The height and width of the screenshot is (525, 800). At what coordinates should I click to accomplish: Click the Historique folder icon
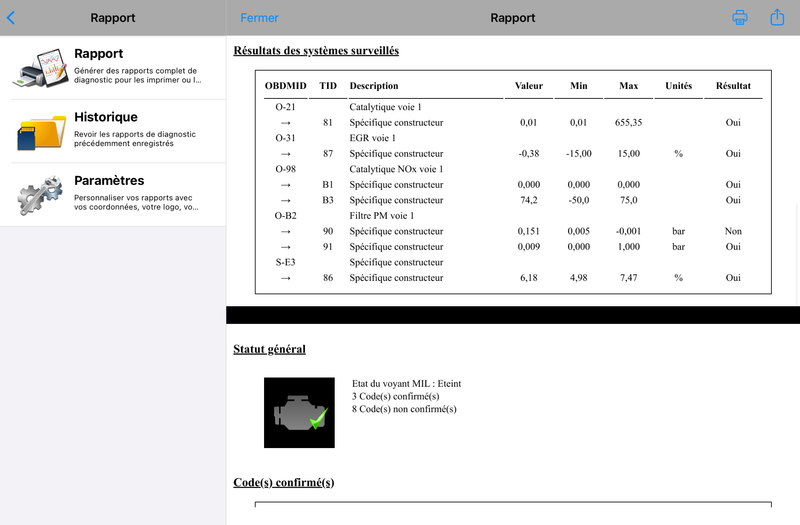pyautogui.click(x=41, y=132)
